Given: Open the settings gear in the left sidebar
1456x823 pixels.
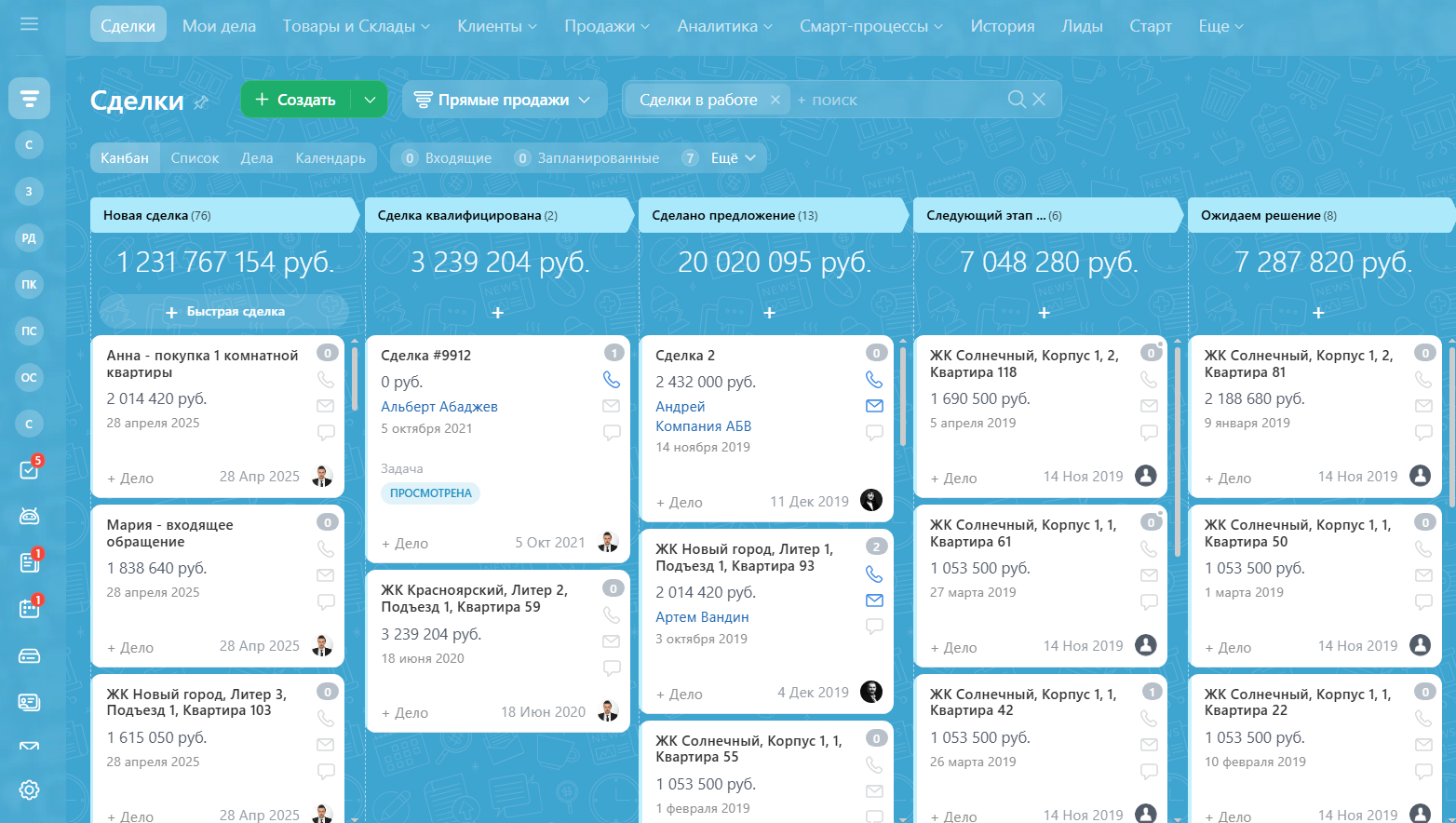Looking at the screenshot, I should [29, 789].
